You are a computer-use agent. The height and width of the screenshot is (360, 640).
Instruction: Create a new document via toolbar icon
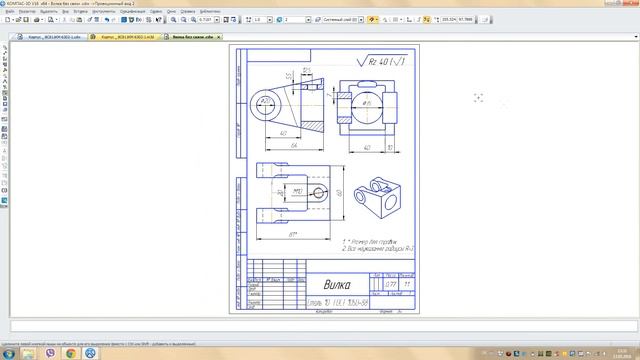(7, 20)
